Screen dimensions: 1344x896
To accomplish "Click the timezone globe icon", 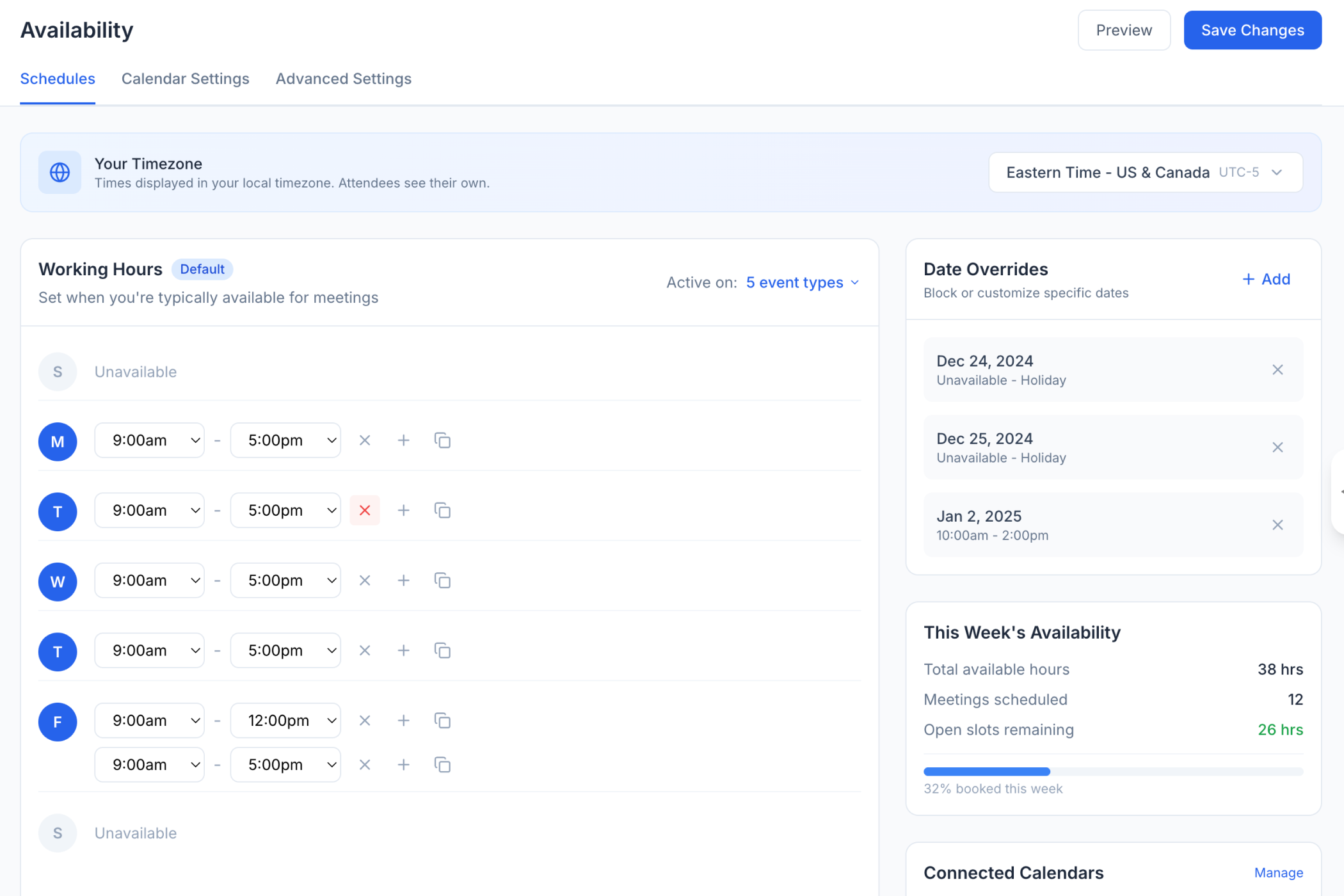I will tap(60, 172).
